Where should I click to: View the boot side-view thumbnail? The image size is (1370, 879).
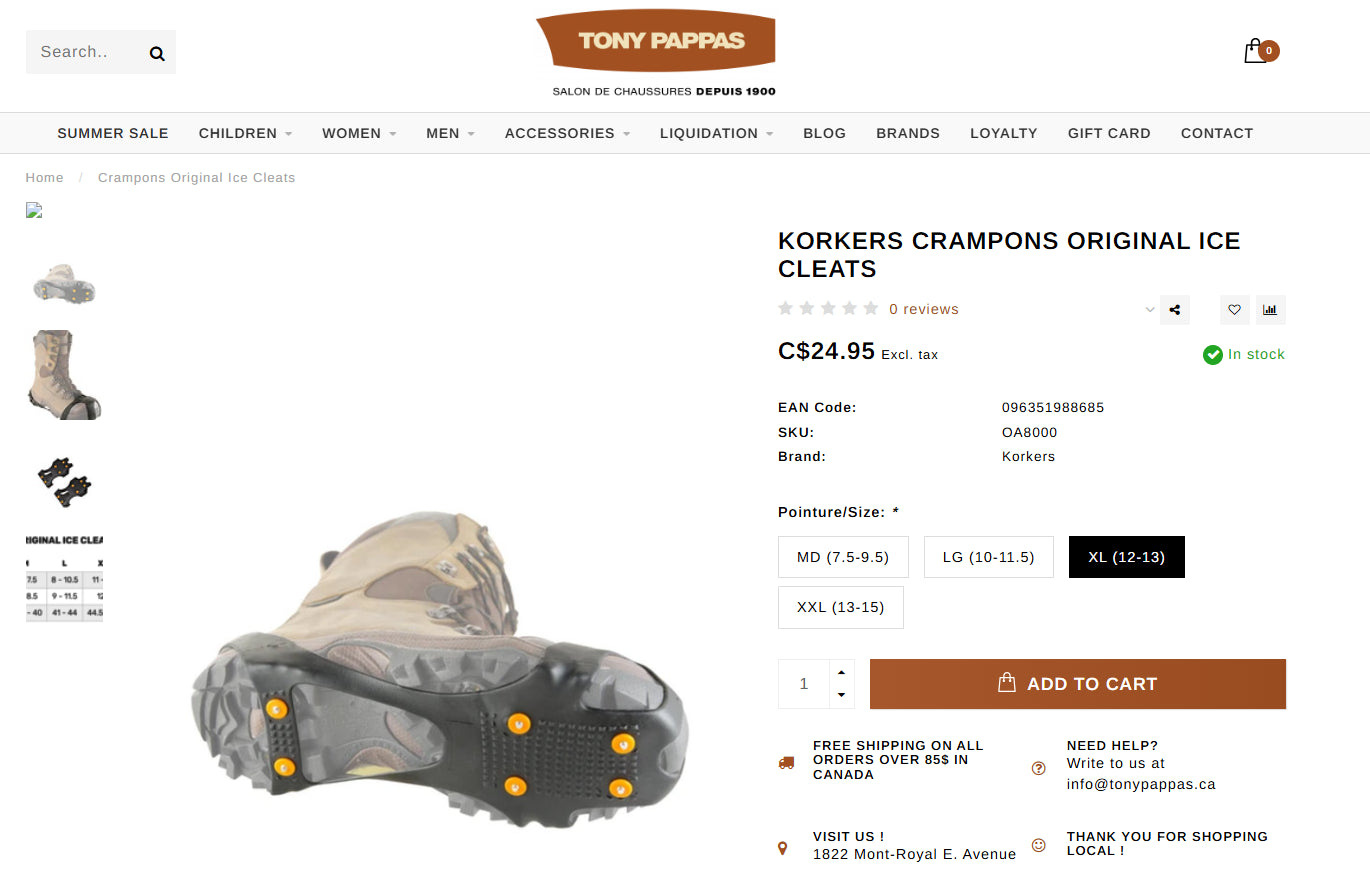pos(64,375)
